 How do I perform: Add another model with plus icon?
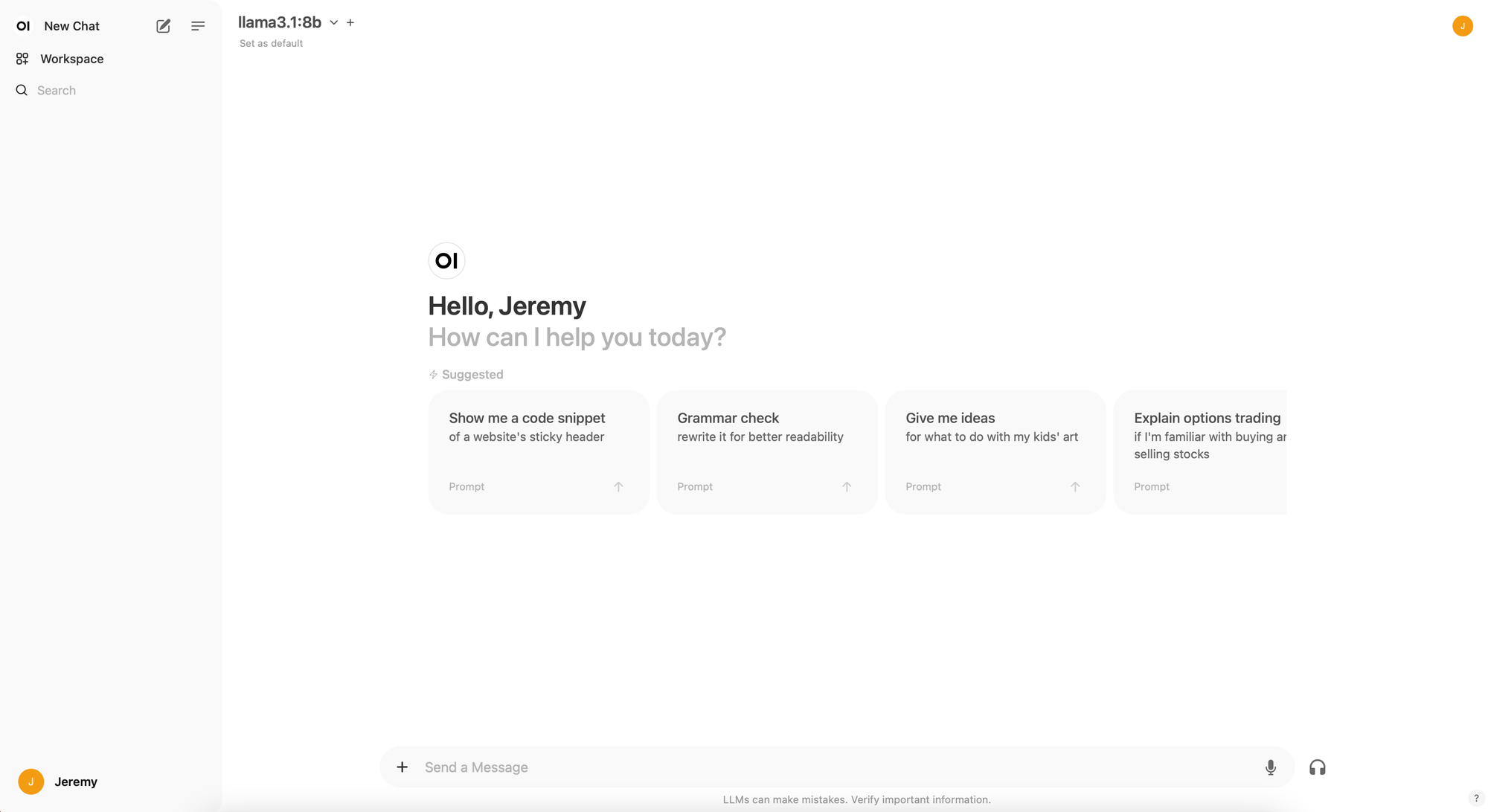pyautogui.click(x=350, y=23)
